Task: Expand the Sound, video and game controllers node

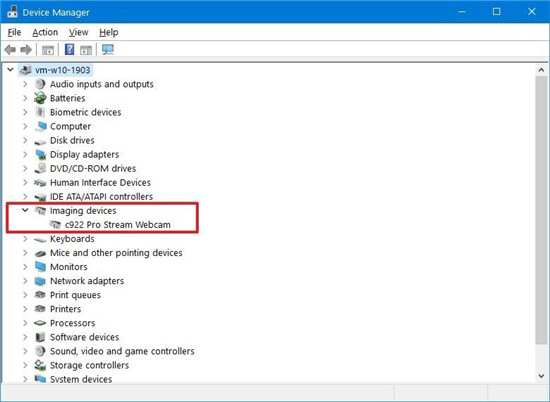Action: (x=25, y=351)
